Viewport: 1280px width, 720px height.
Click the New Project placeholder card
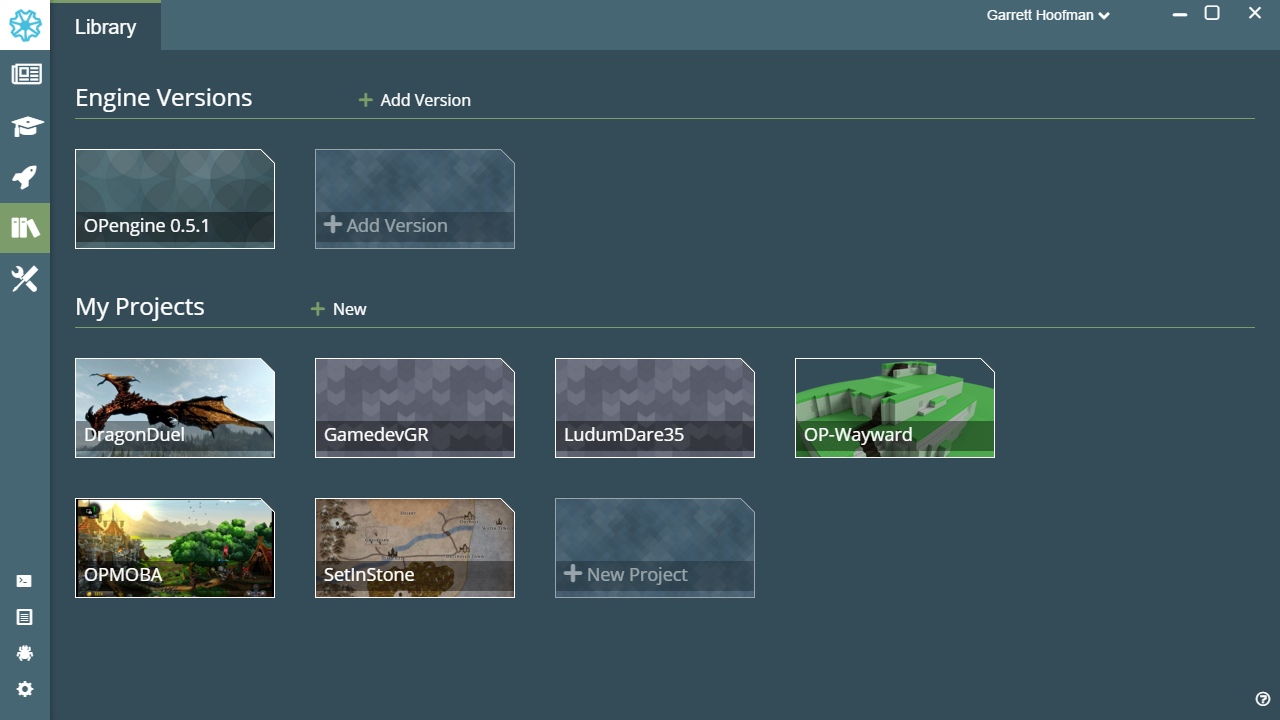tap(655, 548)
